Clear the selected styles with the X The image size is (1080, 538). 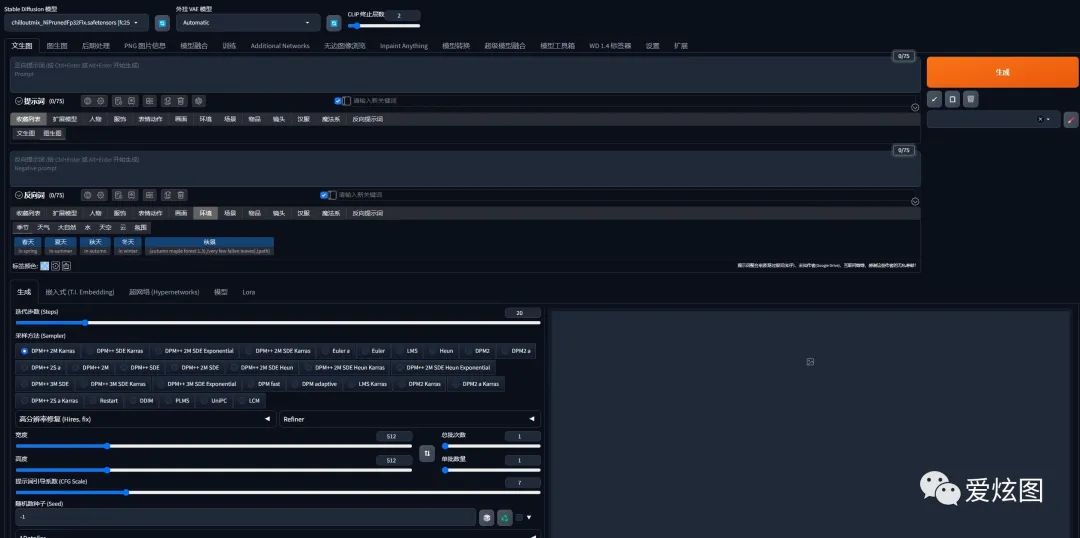(x=1040, y=119)
